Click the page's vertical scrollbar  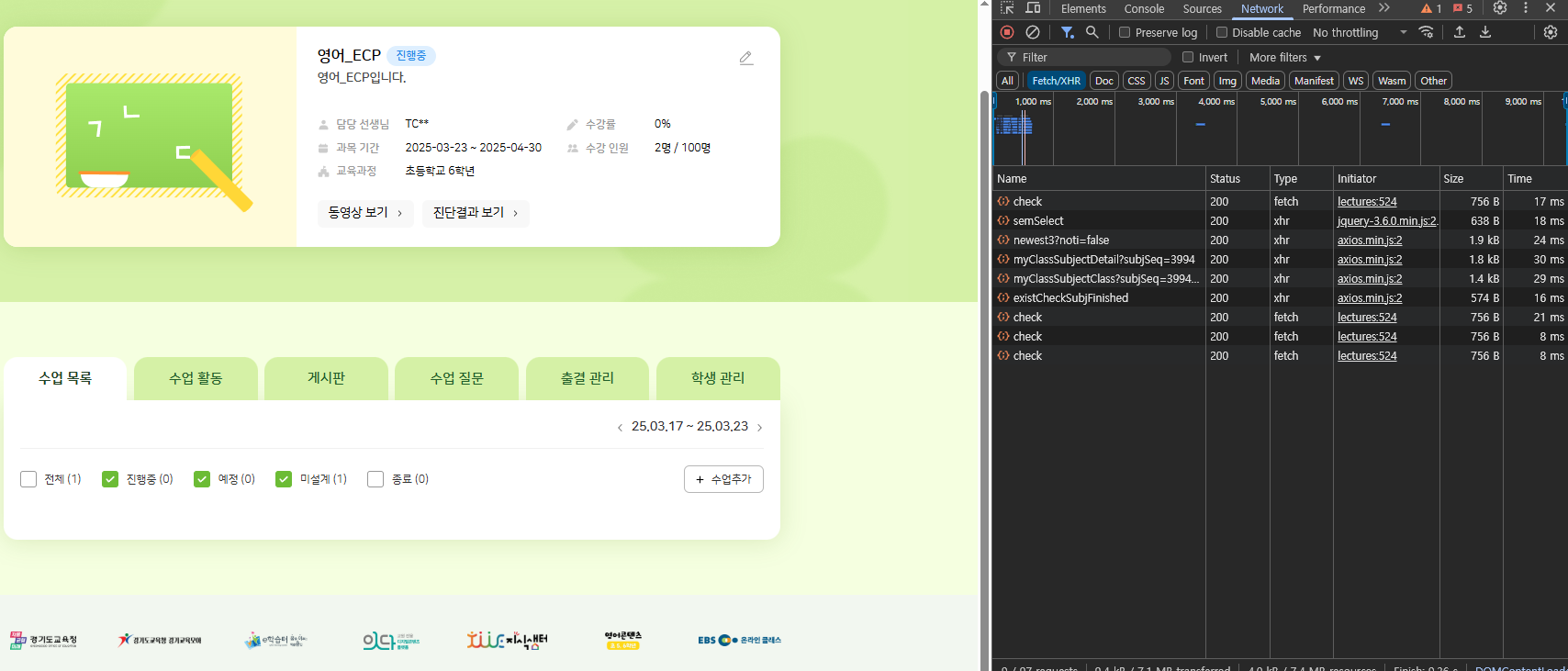coord(984,367)
